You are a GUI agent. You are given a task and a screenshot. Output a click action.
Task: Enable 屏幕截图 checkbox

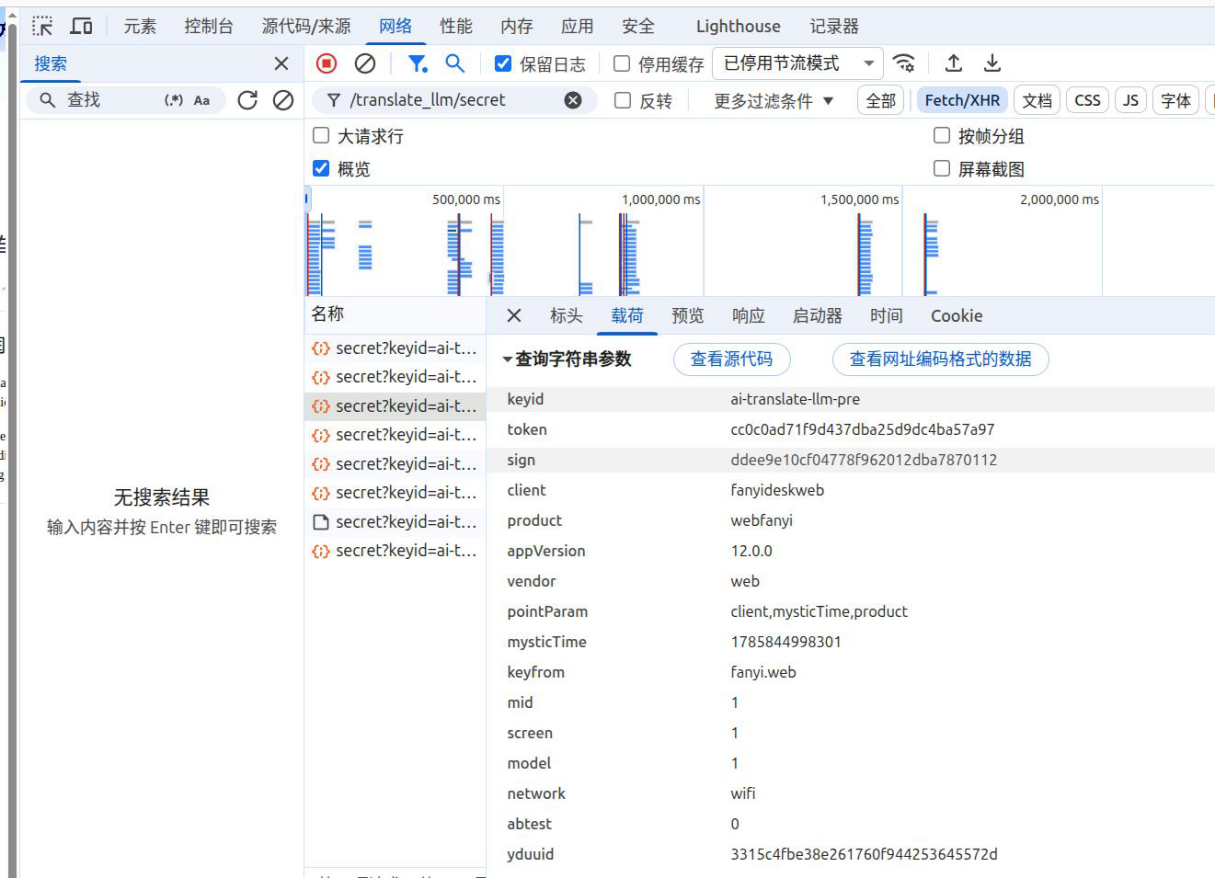click(x=941, y=168)
